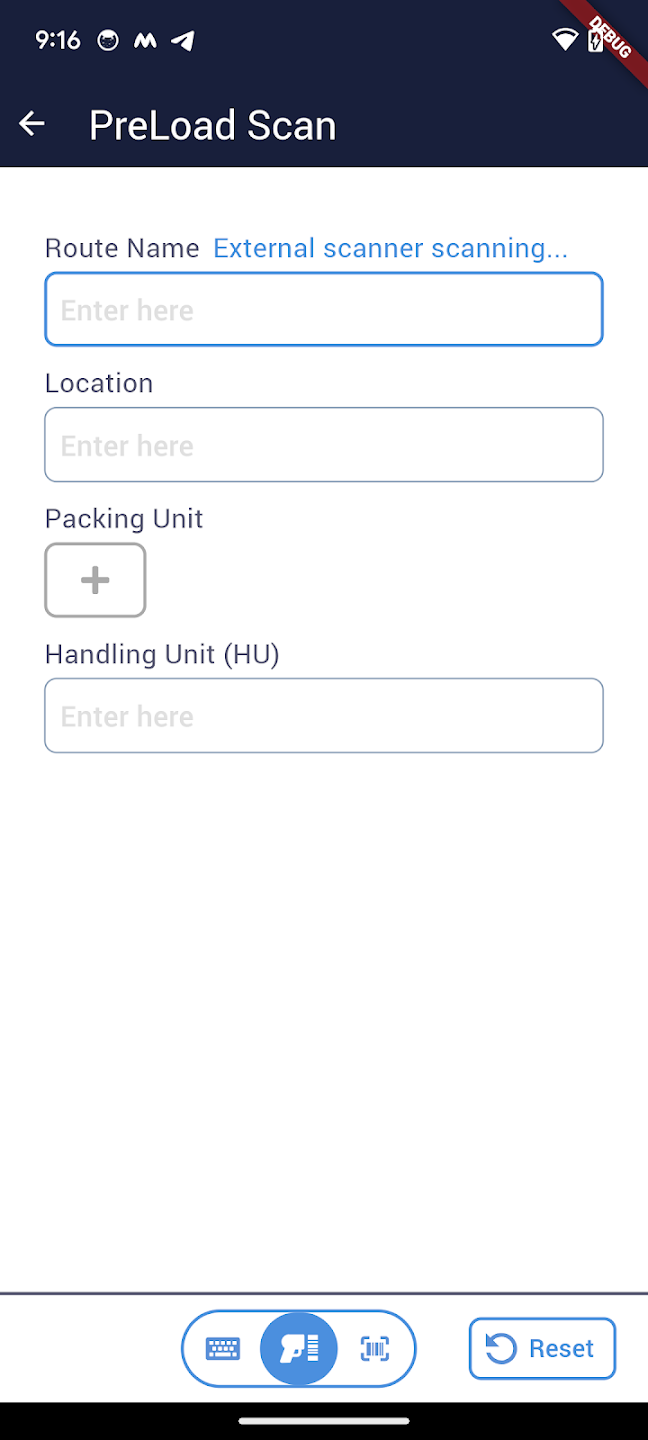This screenshot has height=1440, width=648.
Task: Select keyboard input mode in scanner toolbar
Action: pos(222,1348)
